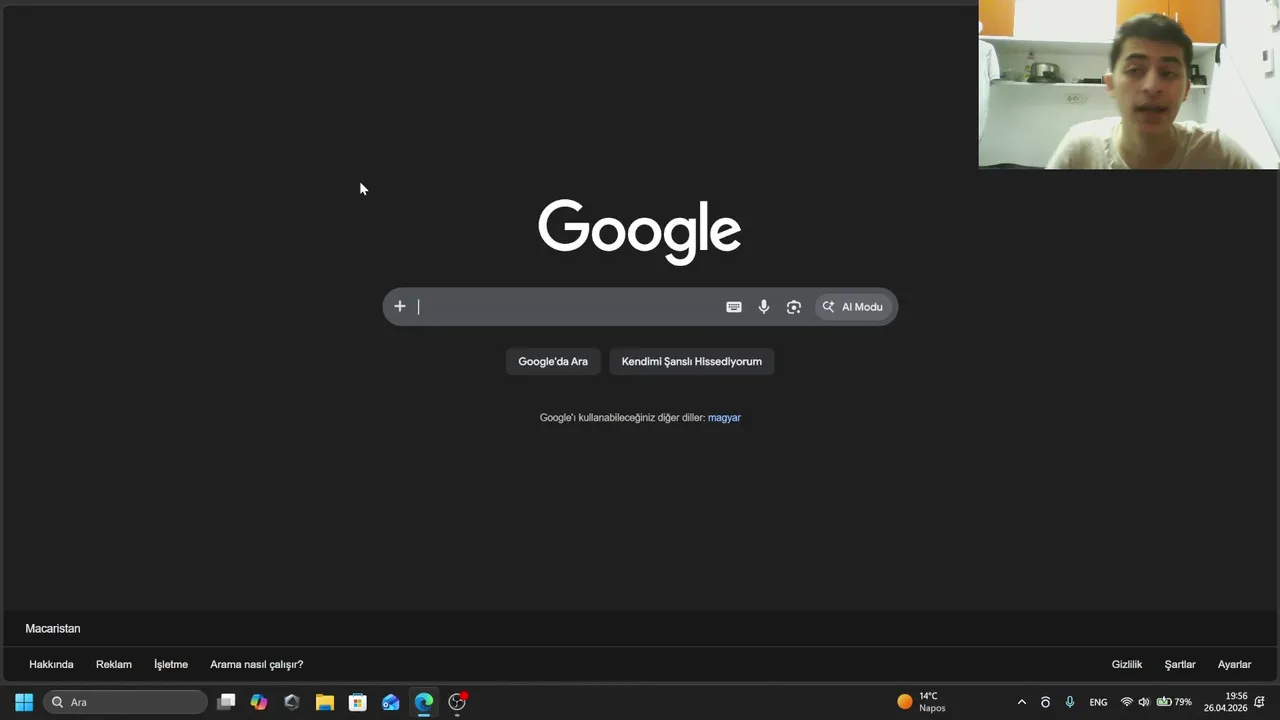Open the clock and date 19:56
This screenshot has width=1280, height=720.
(x=1228, y=702)
